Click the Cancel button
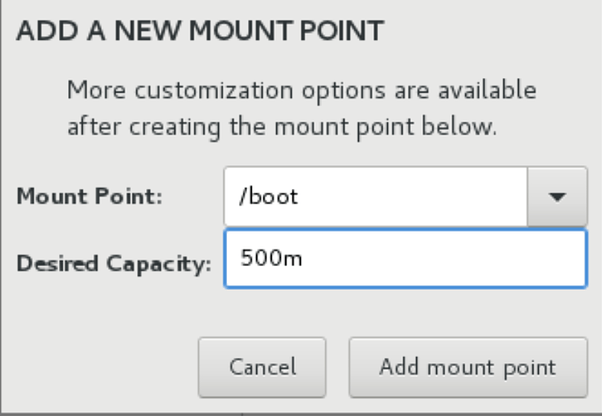The width and height of the screenshot is (602, 416). [x=262, y=367]
